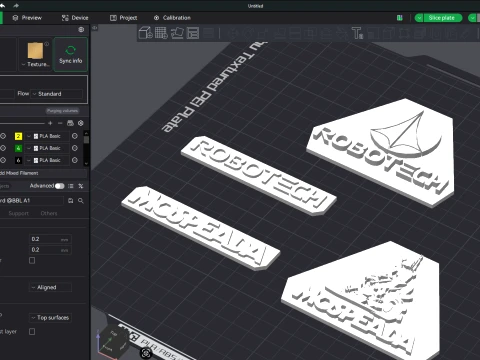
Task: Click the search settings magnifier icon
Action: coord(81,201)
